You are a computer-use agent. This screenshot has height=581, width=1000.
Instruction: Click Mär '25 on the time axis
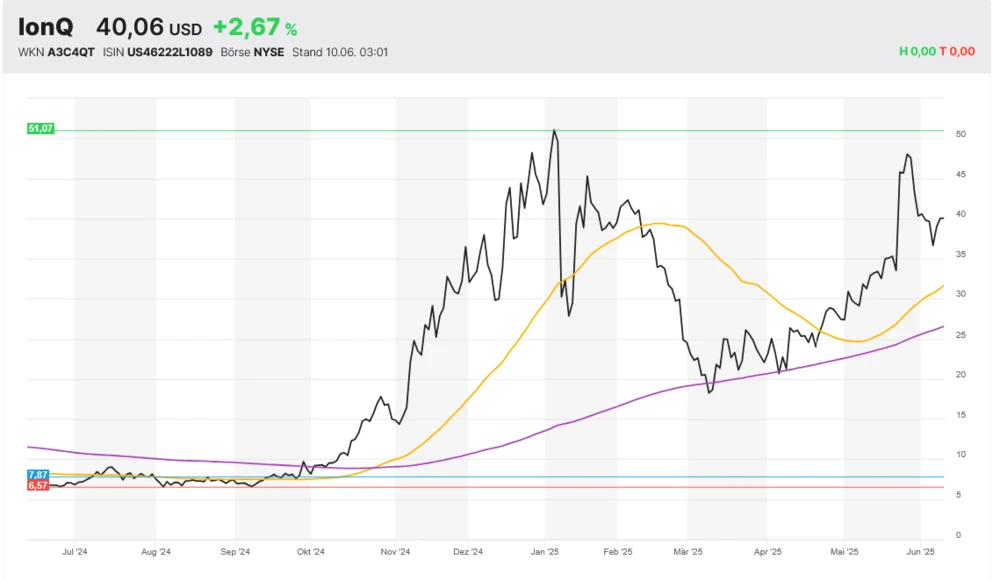pyautogui.click(x=688, y=551)
